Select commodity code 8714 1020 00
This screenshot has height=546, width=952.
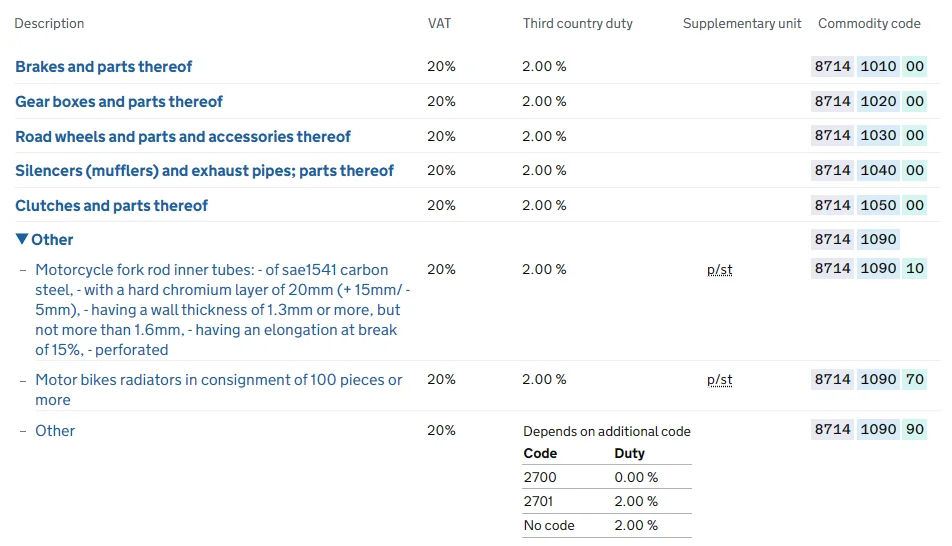(x=869, y=102)
